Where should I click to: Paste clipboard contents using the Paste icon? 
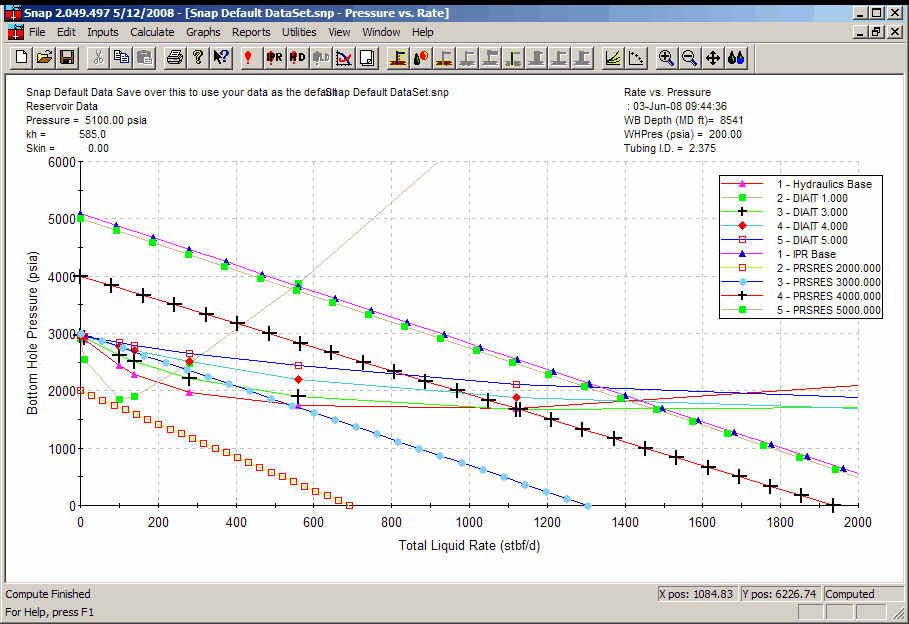pos(144,58)
